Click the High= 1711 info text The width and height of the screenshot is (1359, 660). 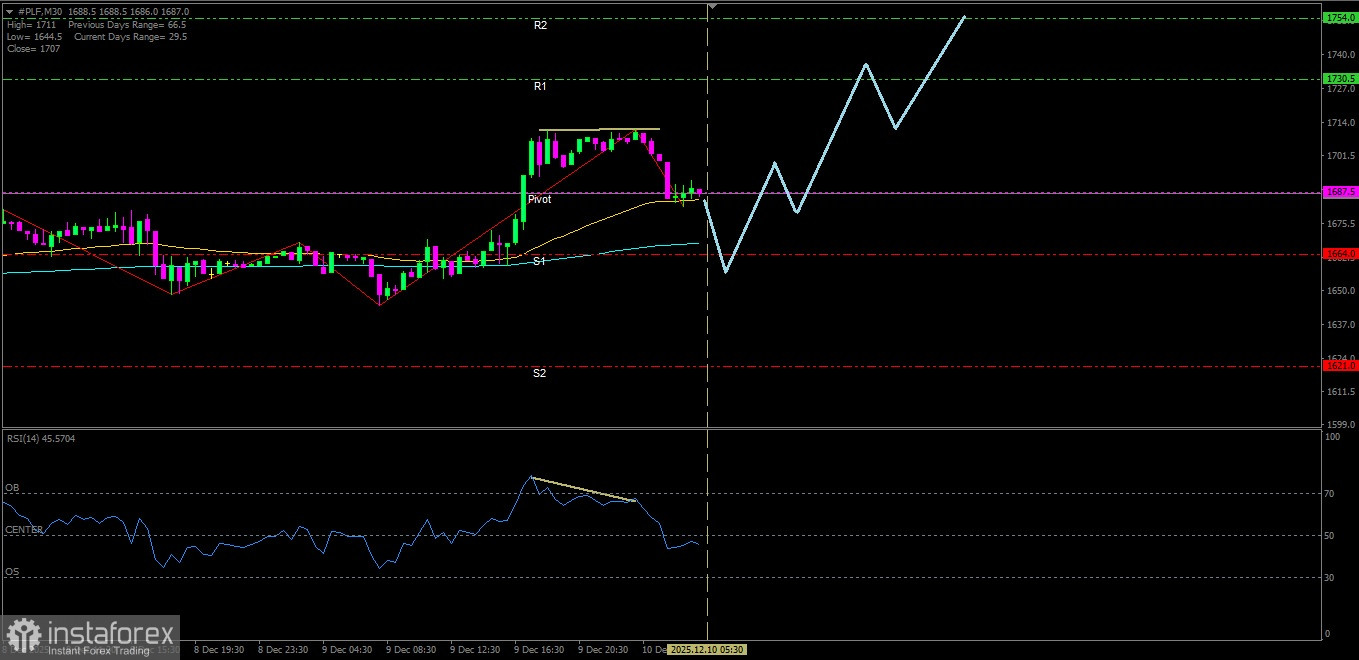coord(31,24)
